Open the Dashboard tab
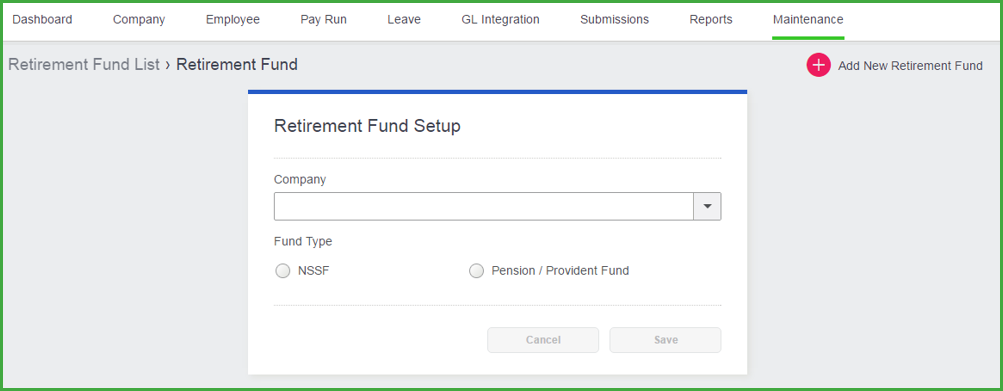Viewport: 1003px width, 391px height. coord(42,20)
